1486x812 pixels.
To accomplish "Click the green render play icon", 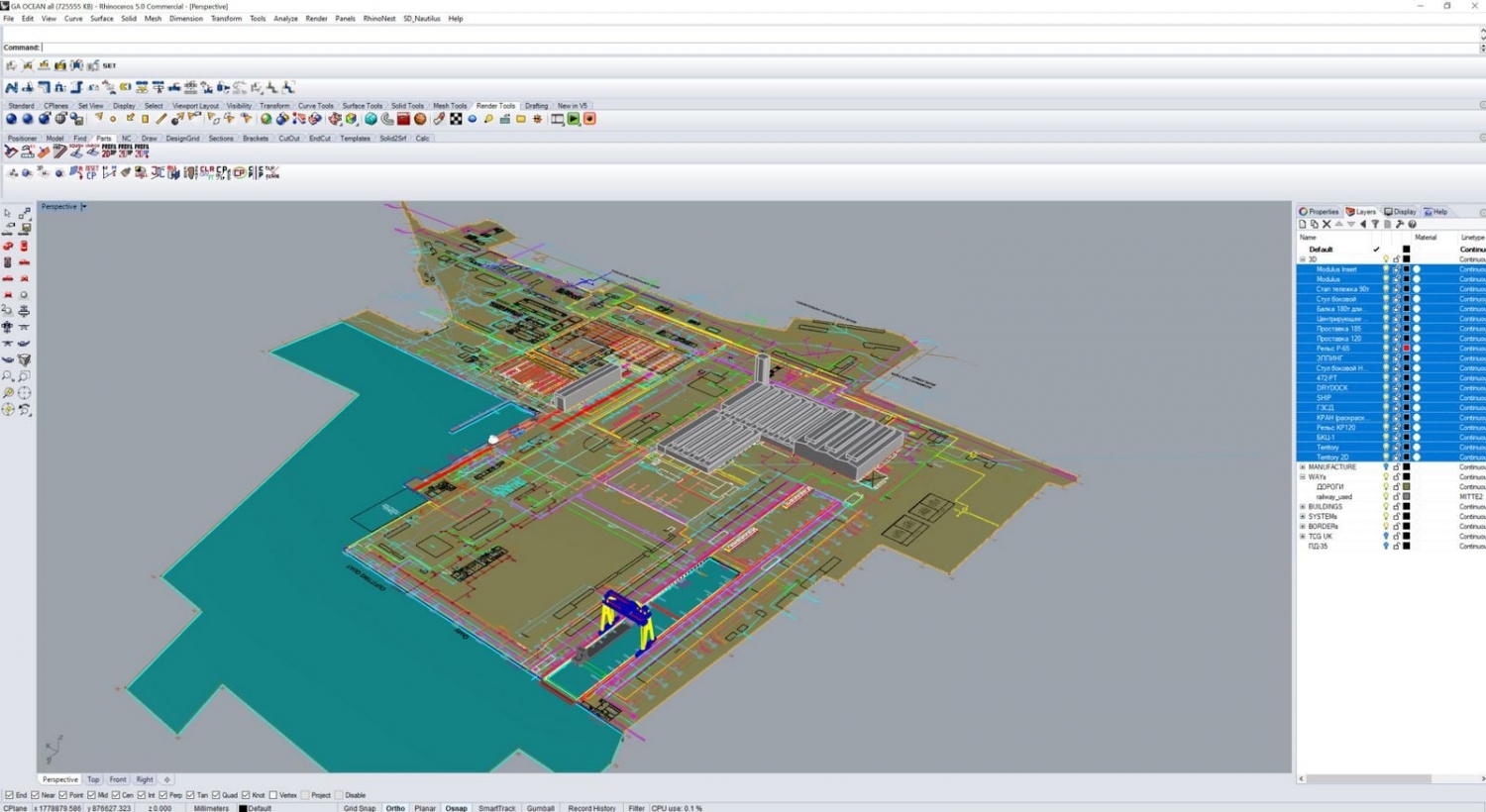I will 574,119.
